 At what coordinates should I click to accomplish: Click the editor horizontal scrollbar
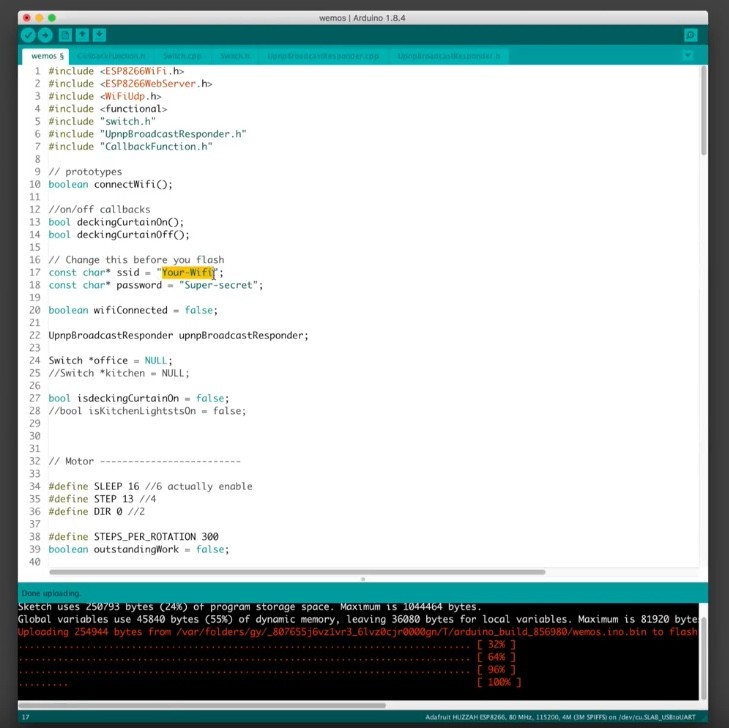[x=300, y=572]
